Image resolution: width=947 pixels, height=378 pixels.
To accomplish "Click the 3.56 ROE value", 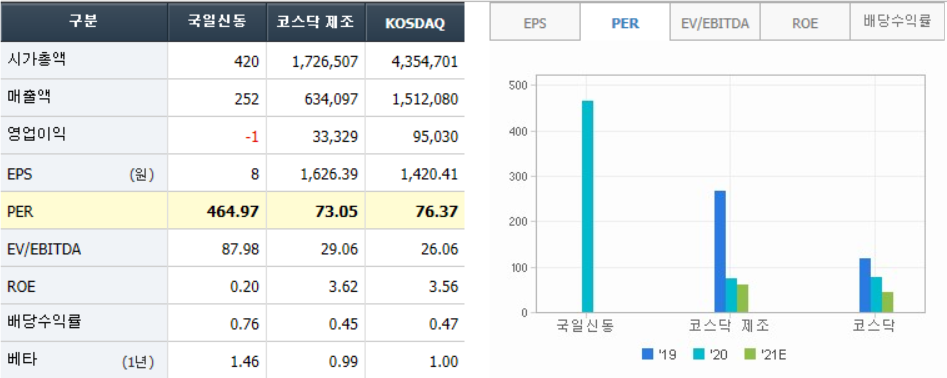I will pos(444,287).
